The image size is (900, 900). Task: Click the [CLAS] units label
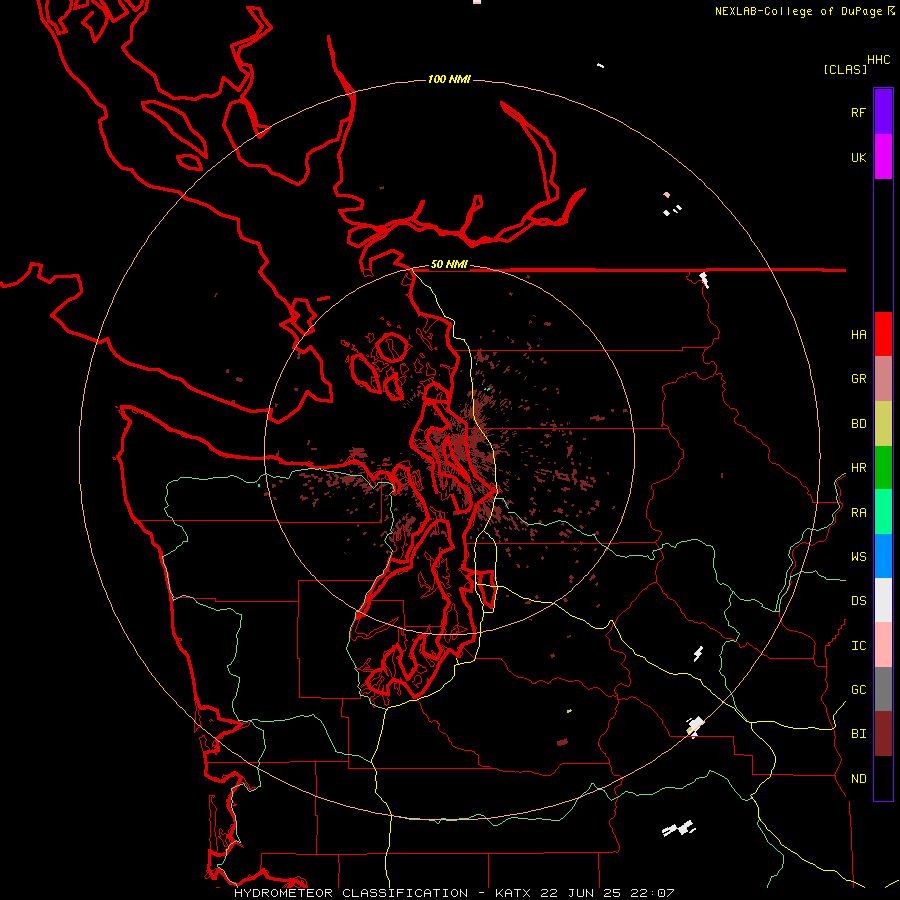tap(845, 69)
